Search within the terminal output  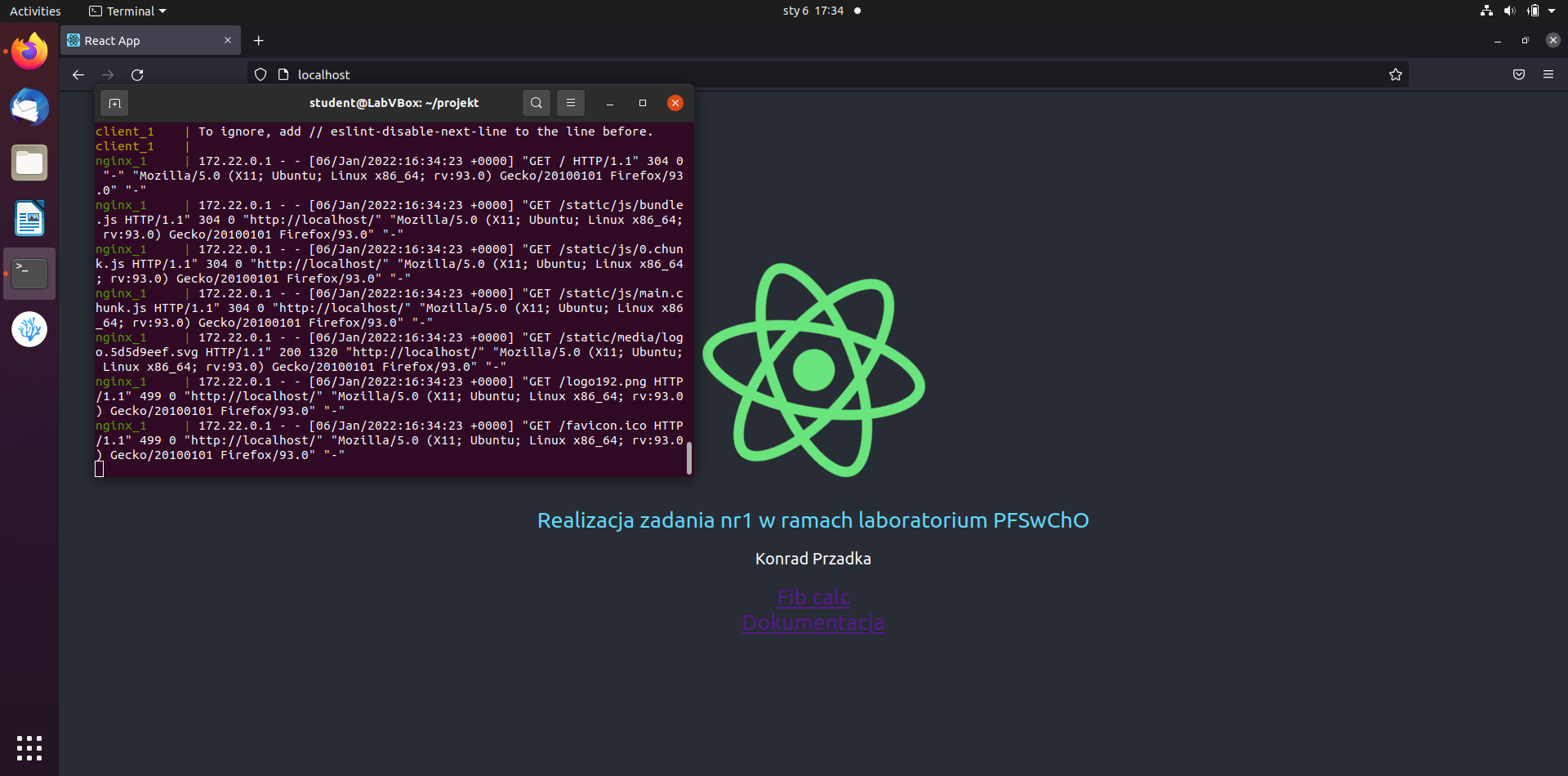pyautogui.click(x=537, y=103)
